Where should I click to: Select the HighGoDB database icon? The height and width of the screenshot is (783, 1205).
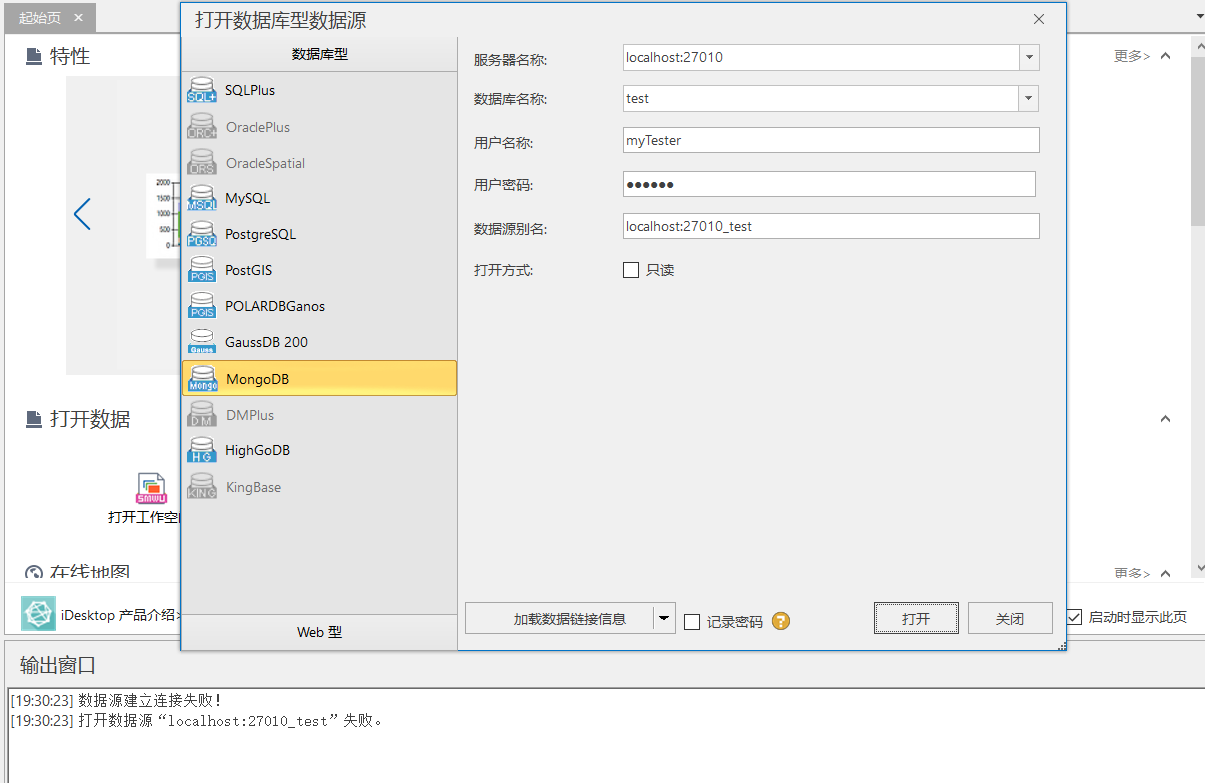pos(202,450)
